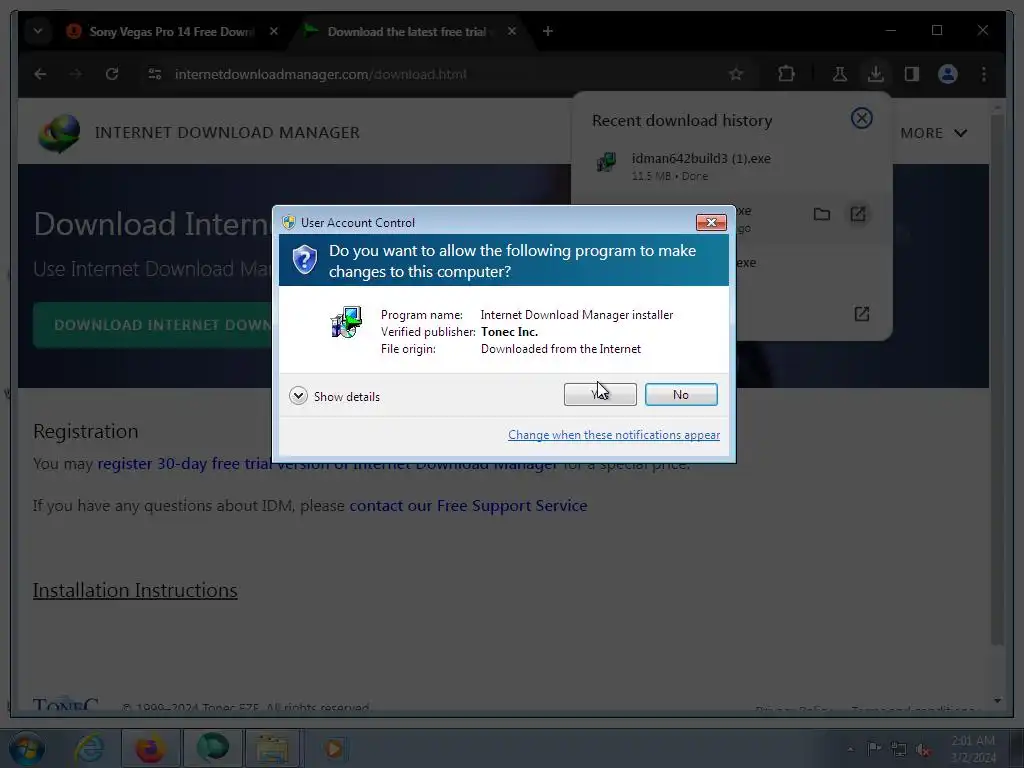1024x768 pixels.
Task: Open Change when these notifications appear link
Action: (613, 435)
